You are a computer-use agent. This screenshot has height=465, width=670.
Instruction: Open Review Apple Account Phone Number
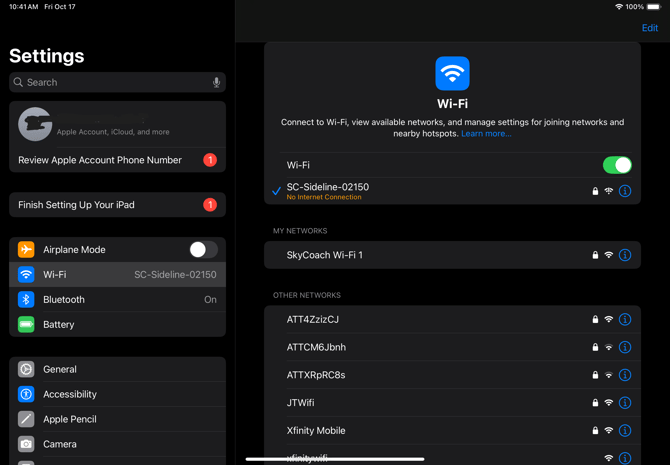pos(118,160)
